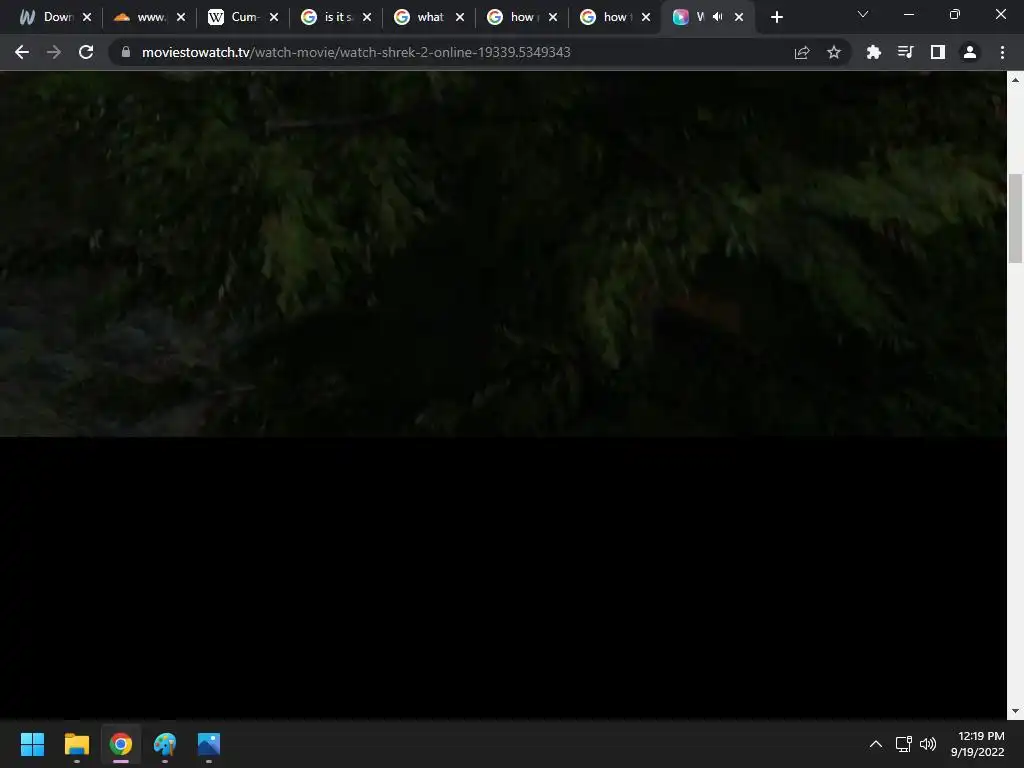Open a new tab

click(776, 17)
